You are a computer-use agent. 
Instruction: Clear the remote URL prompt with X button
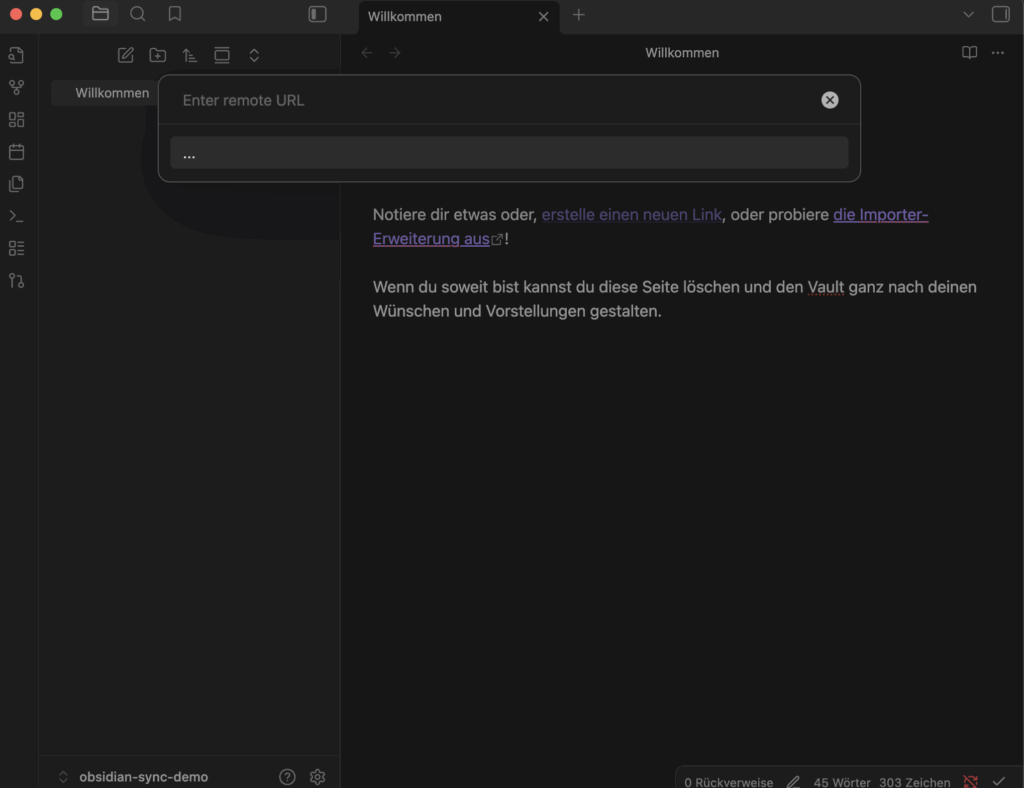tap(830, 100)
